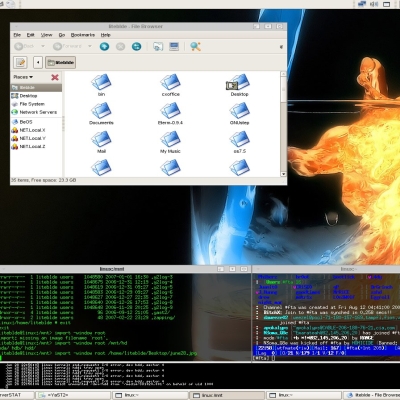400x400 pixels.
Task: Select NET.Local.Z bookmark in sidebar
Action: tap(36, 147)
